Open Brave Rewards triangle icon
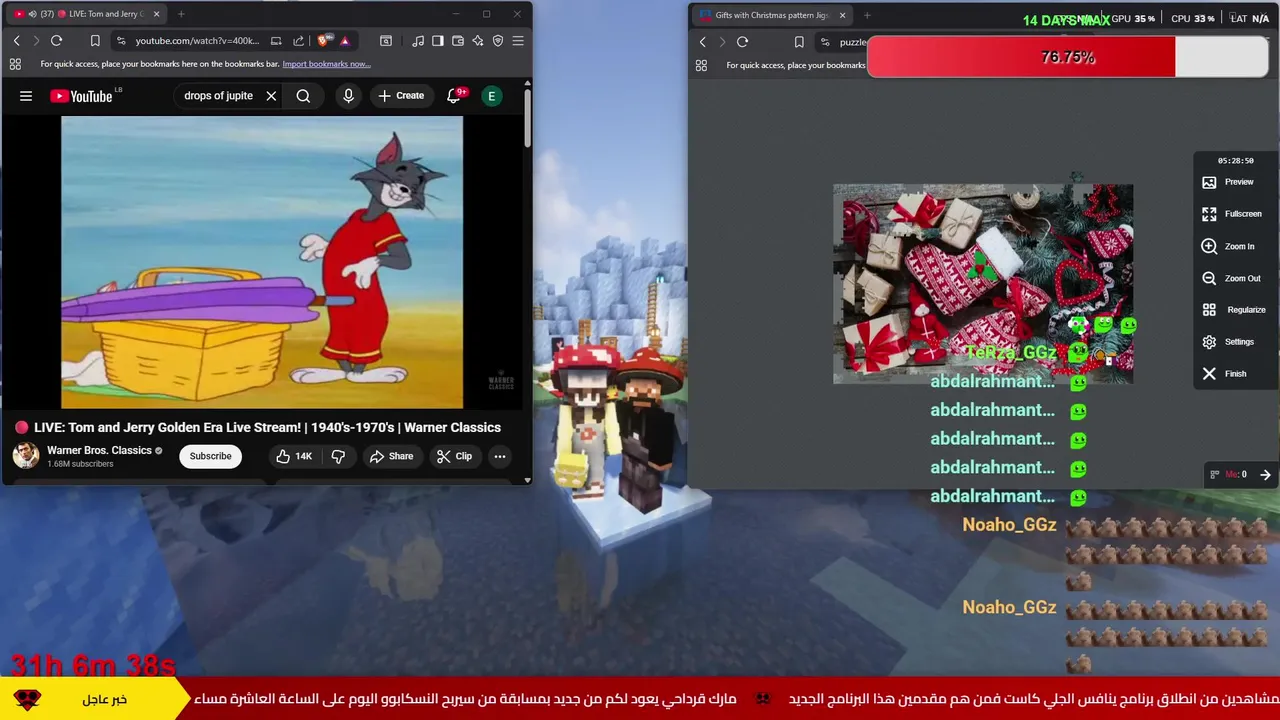1280x720 pixels. (344, 41)
